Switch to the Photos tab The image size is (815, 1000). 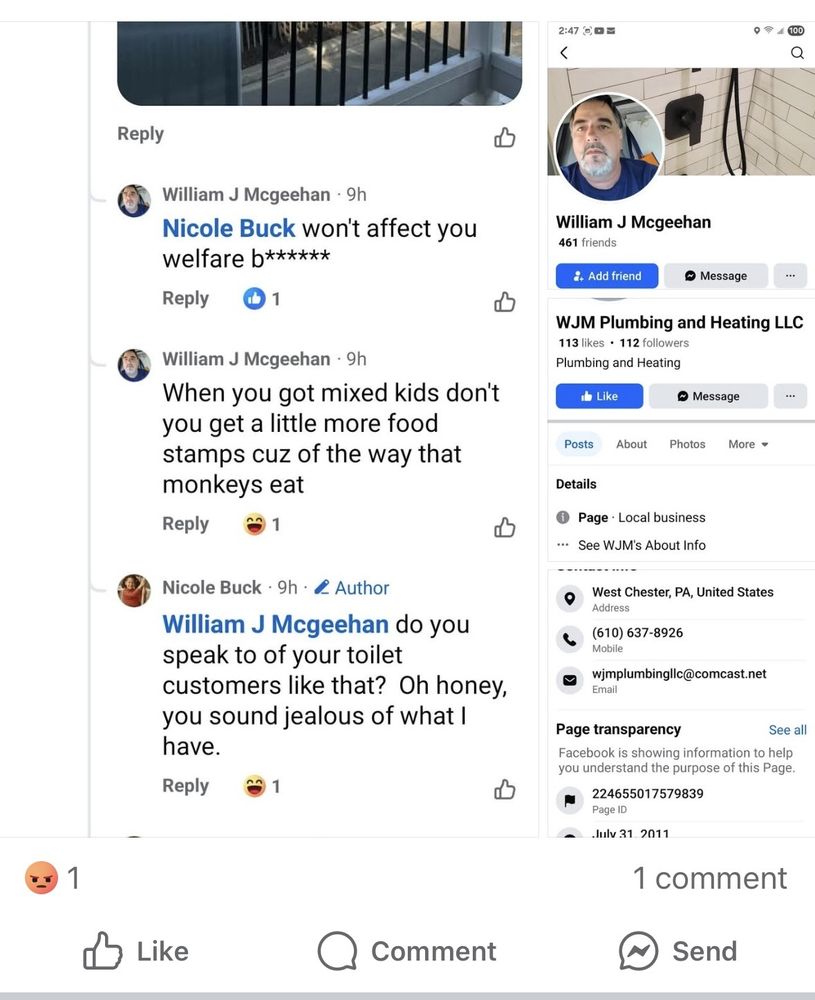click(x=687, y=444)
